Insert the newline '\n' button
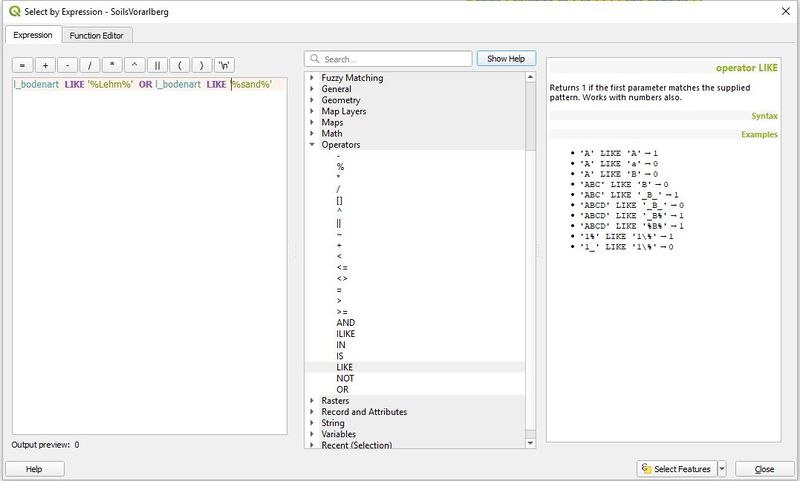 pyautogui.click(x=226, y=65)
